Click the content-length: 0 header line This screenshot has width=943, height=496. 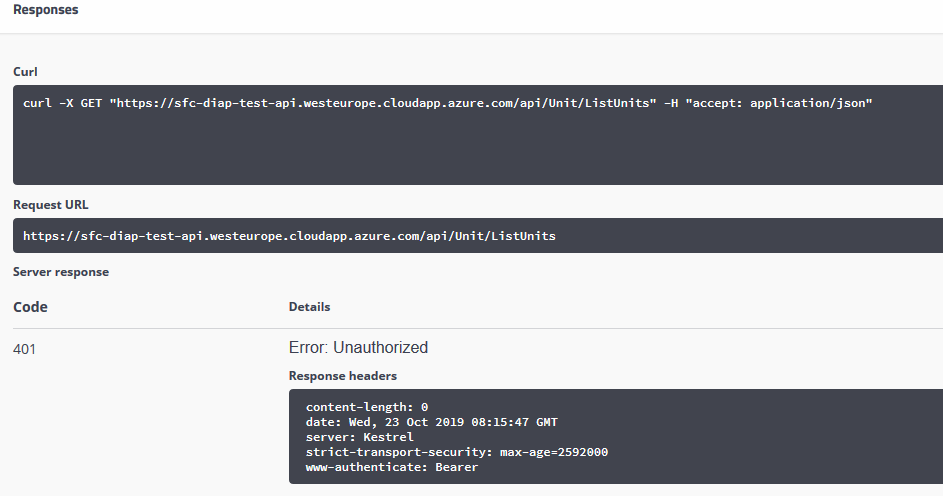[x=366, y=407]
